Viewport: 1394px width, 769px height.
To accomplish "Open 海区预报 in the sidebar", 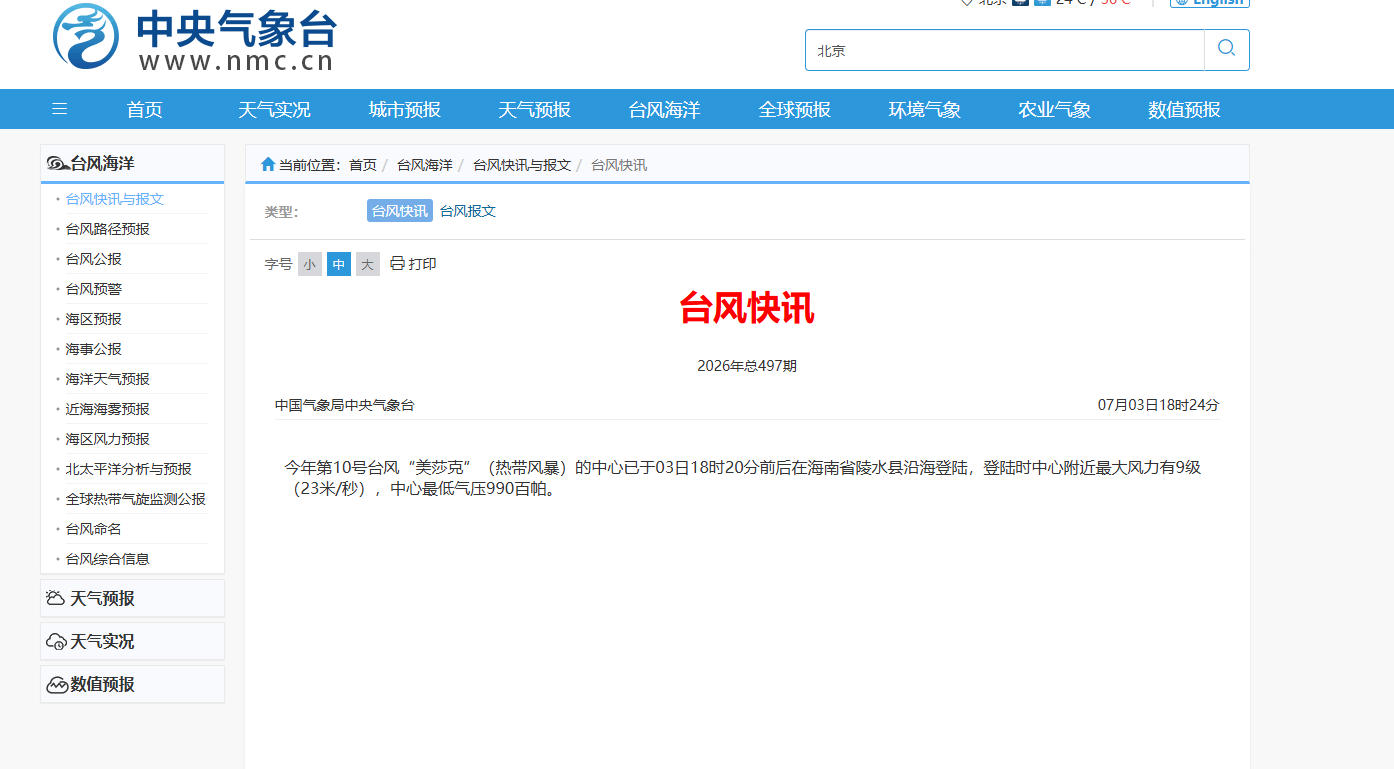I will pyautogui.click(x=94, y=319).
